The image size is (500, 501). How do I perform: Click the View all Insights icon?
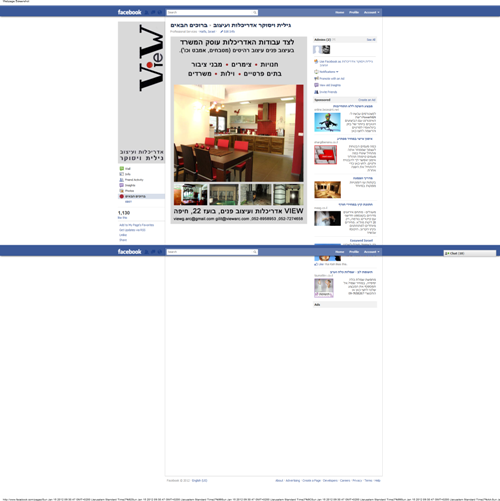pos(316,85)
